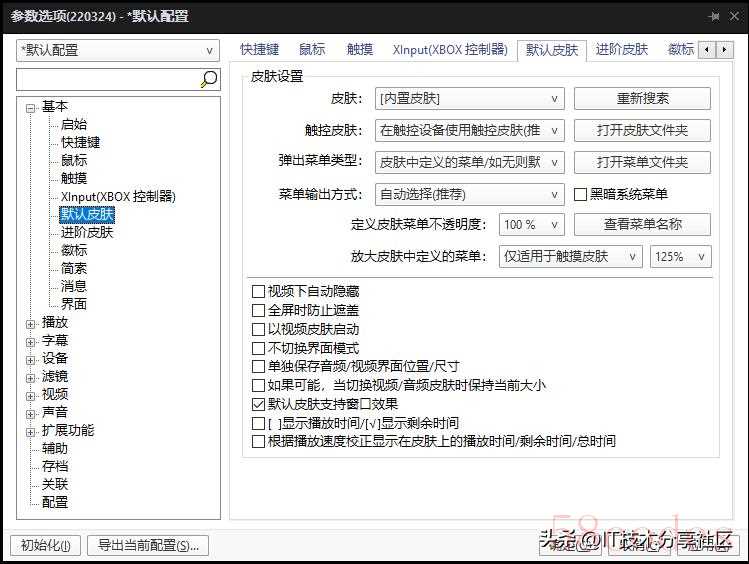The height and width of the screenshot is (564, 749).
Task: Click the search magnifier icon
Action: click(x=209, y=79)
